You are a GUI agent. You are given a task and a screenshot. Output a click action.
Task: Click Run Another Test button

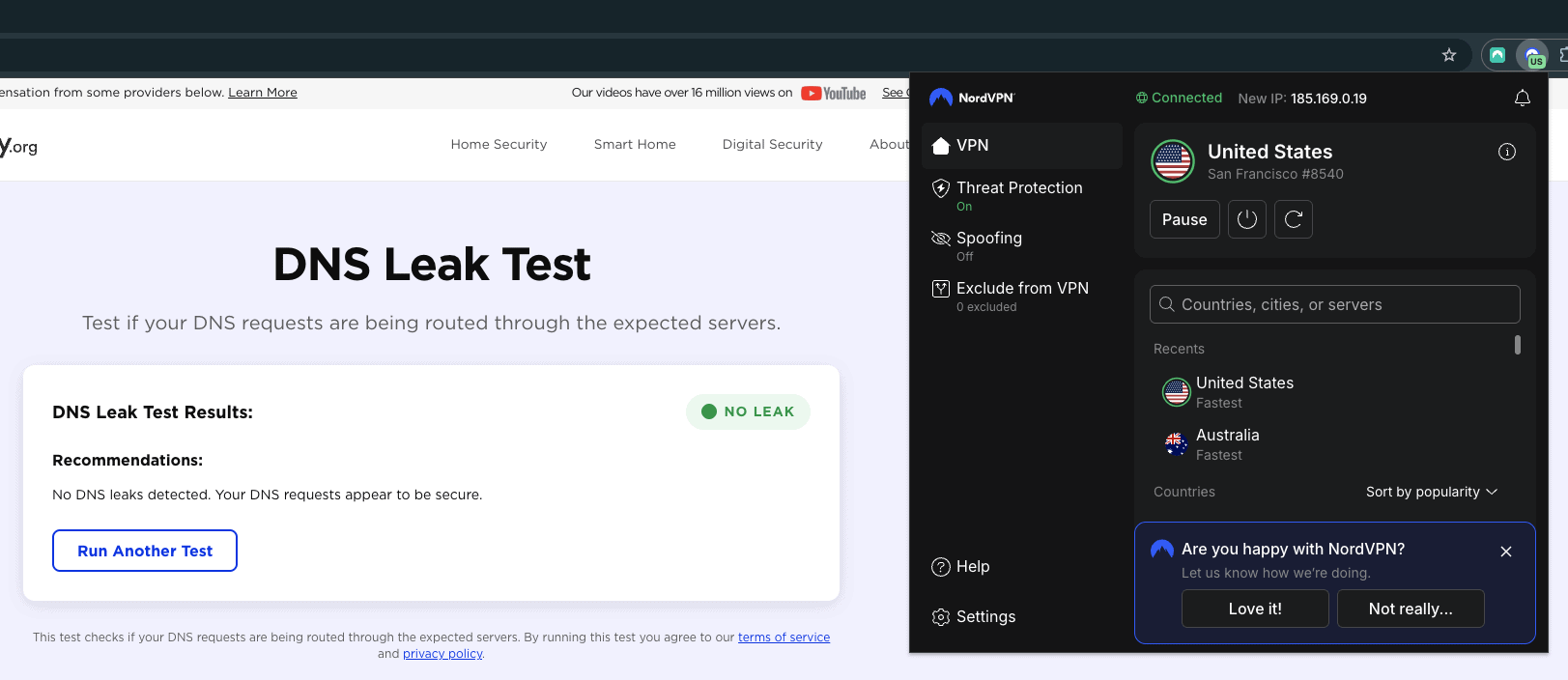tap(145, 551)
